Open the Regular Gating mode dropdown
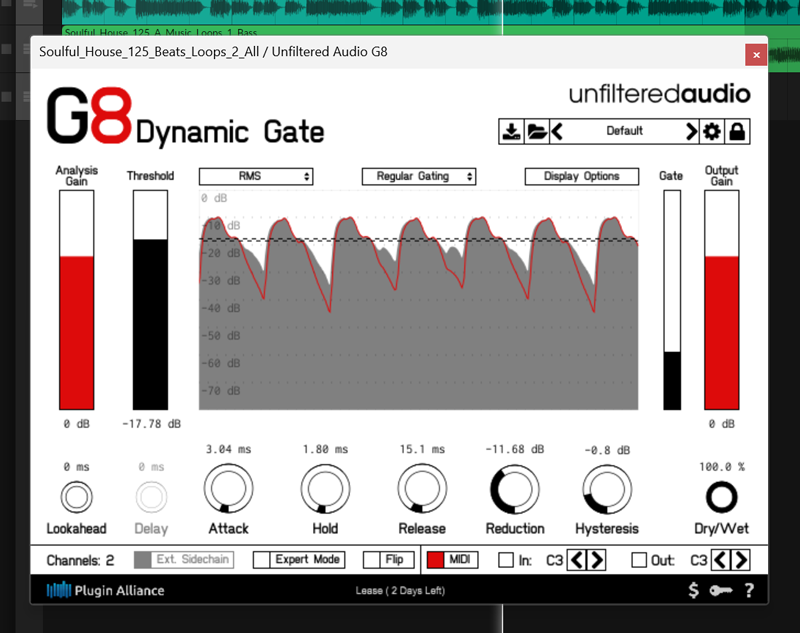Screen dimensions: 800x633 (419, 176)
